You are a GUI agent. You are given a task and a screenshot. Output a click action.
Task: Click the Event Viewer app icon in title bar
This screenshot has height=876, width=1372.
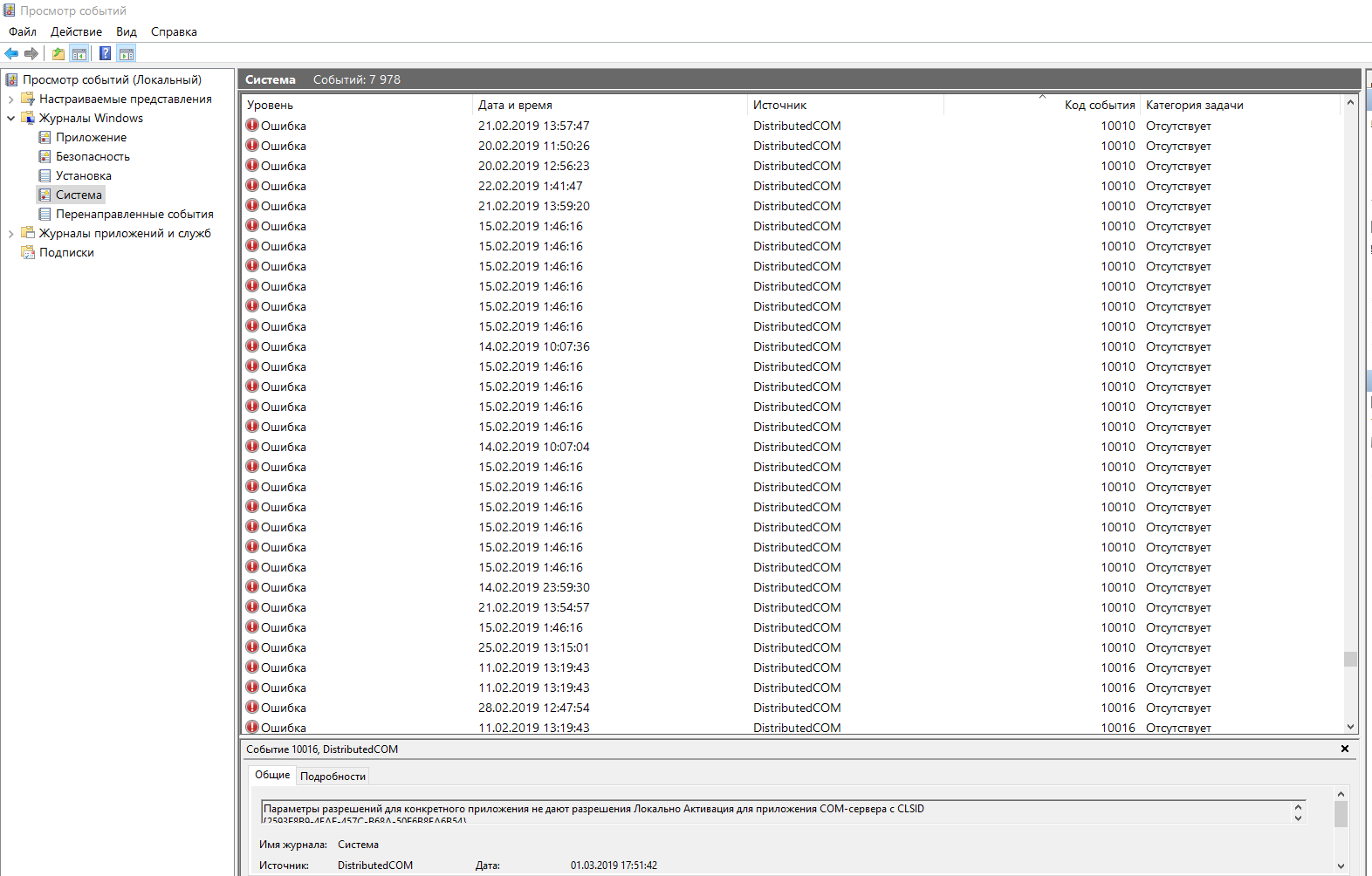[x=9, y=10]
